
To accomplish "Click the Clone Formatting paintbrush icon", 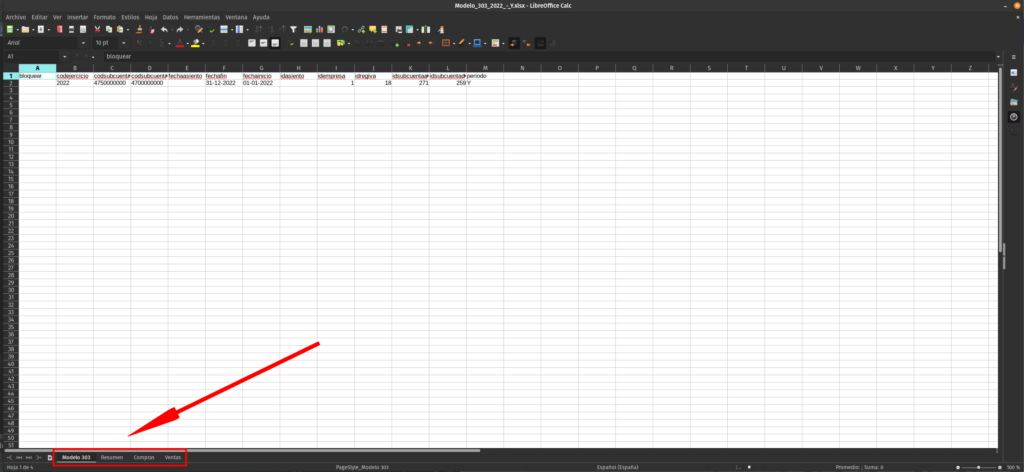I will (138, 30).
